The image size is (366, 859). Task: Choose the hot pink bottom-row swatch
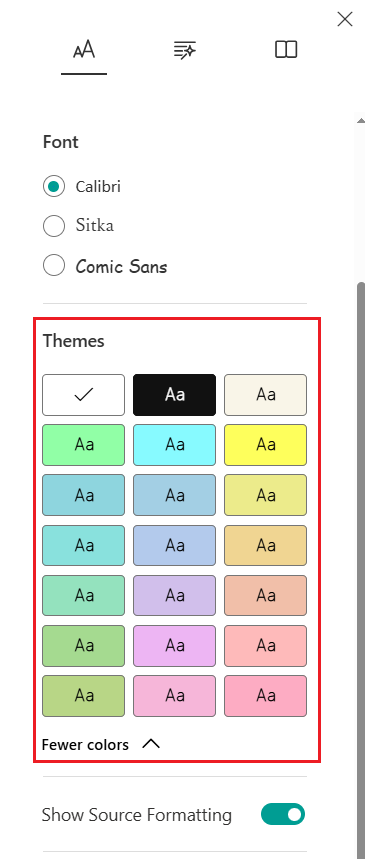pos(265,696)
